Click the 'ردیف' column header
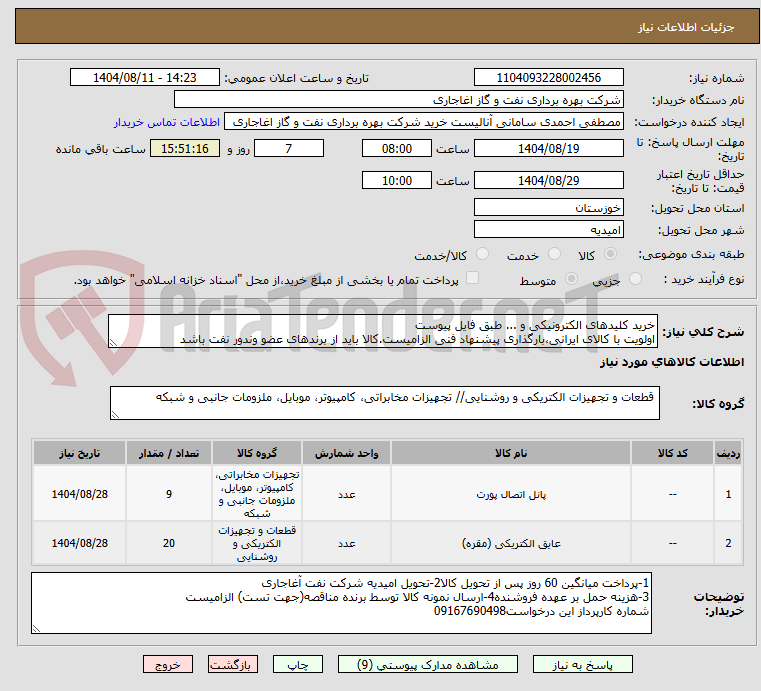This screenshot has width=761, height=691. pos(728,453)
